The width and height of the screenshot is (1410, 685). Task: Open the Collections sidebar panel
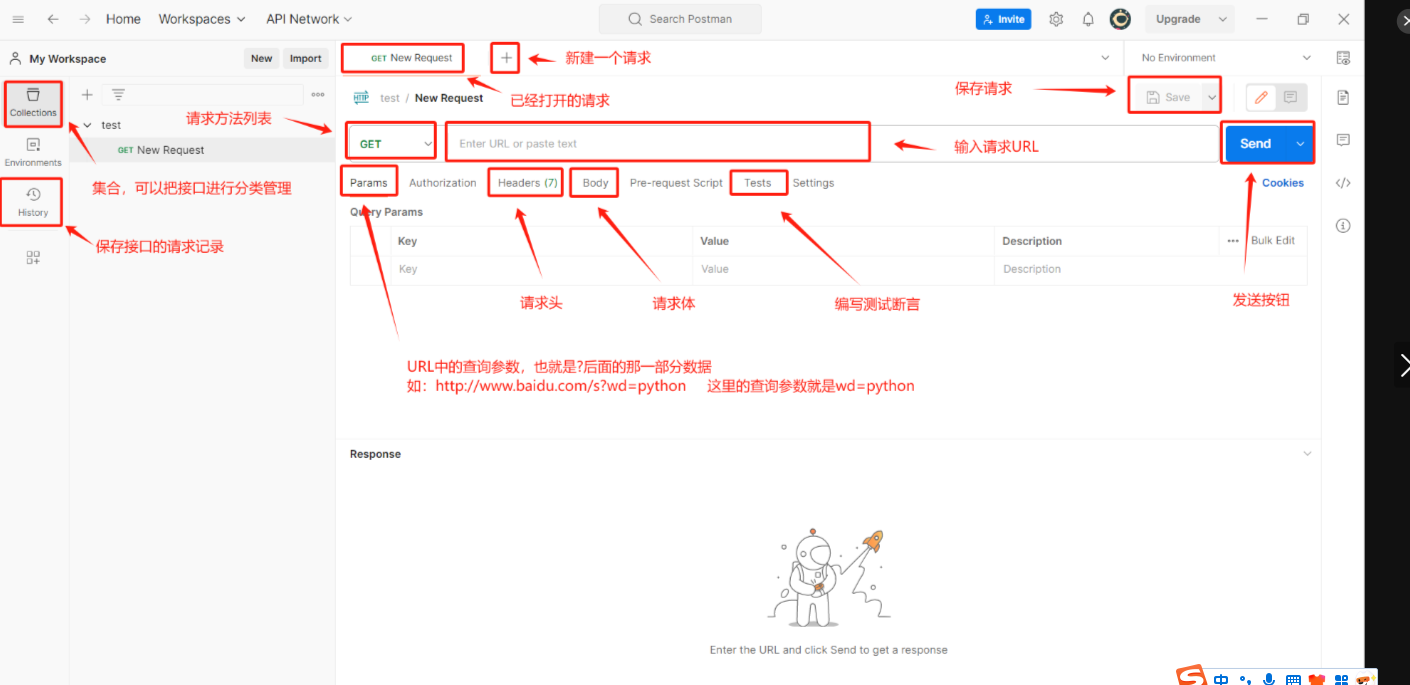[x=33, y=102]
